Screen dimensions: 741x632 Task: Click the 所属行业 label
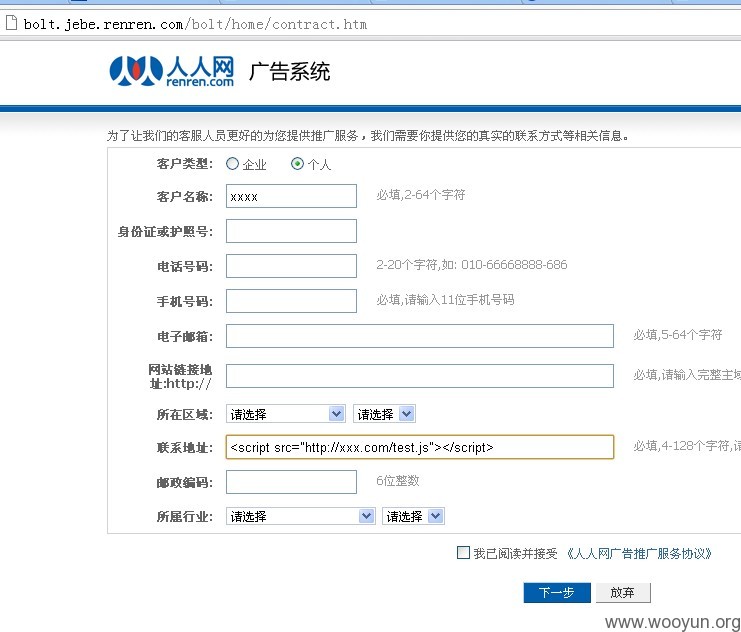pyautogui.click(x=185, y=517)
